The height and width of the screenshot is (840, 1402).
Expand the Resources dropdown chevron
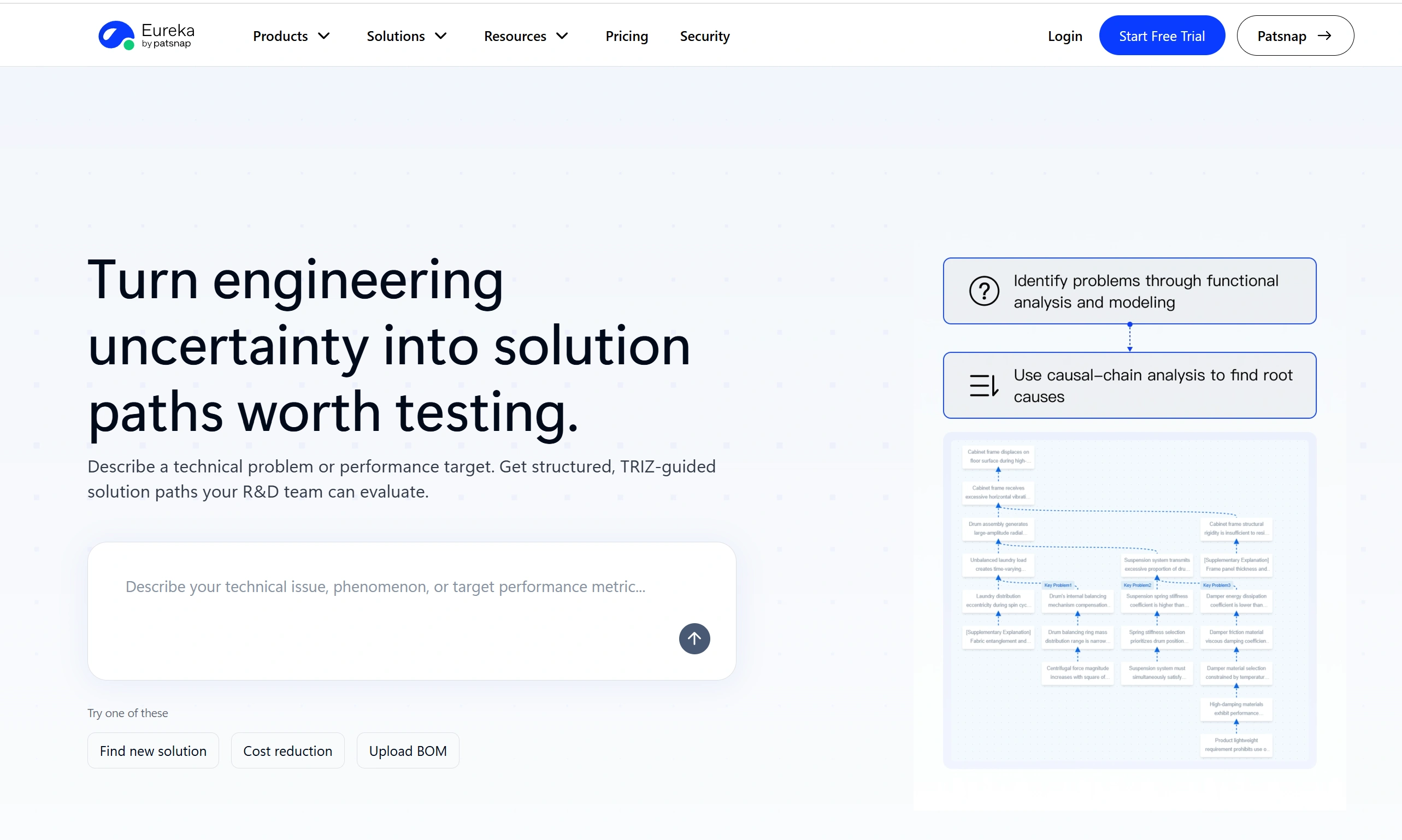562,36
